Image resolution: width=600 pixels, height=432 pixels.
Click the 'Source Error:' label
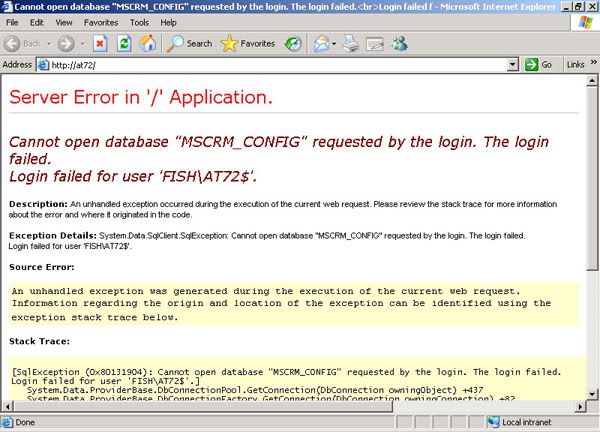click(x=42, y=267)
